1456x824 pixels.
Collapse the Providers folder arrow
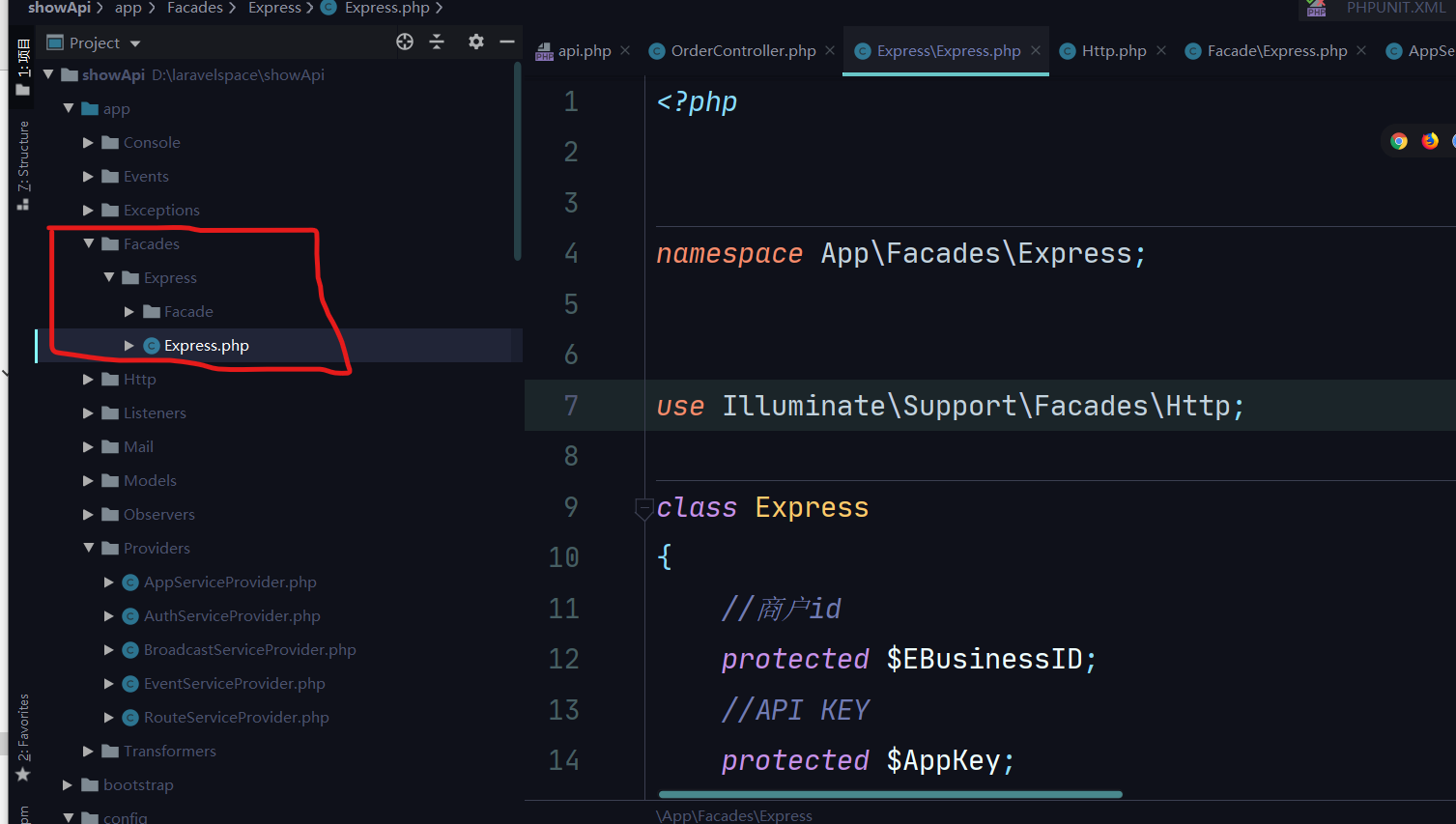click(x=89, y=548)
